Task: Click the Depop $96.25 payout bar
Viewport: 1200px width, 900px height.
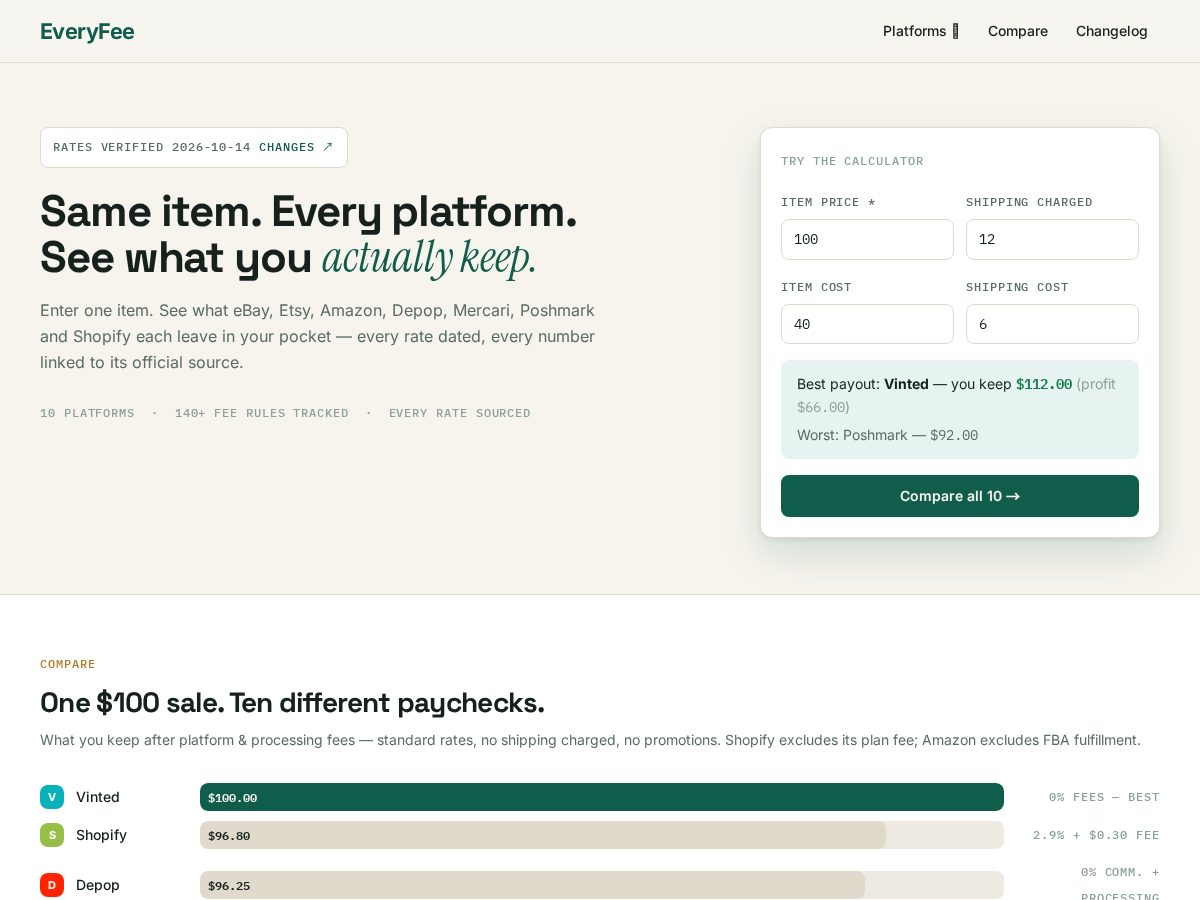Action: point(533,885)
